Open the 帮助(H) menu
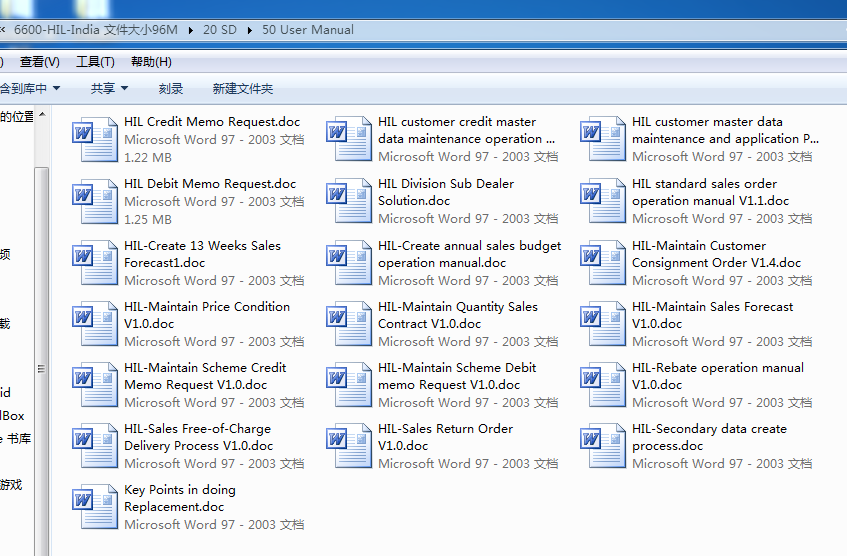Image resolution: width=847 pixels, height=556 pixels. 151,62
